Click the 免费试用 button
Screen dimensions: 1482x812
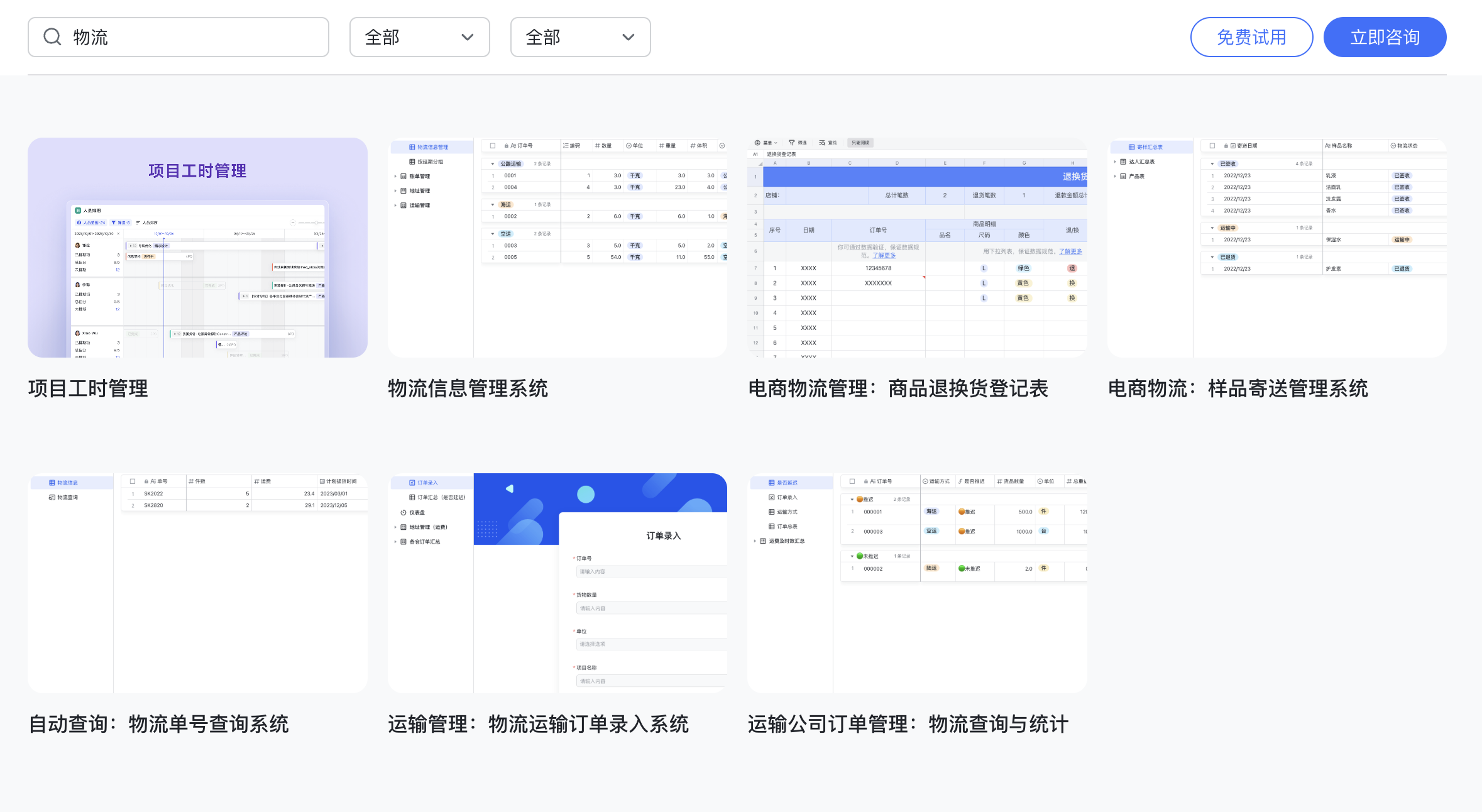coord(1250,37)
